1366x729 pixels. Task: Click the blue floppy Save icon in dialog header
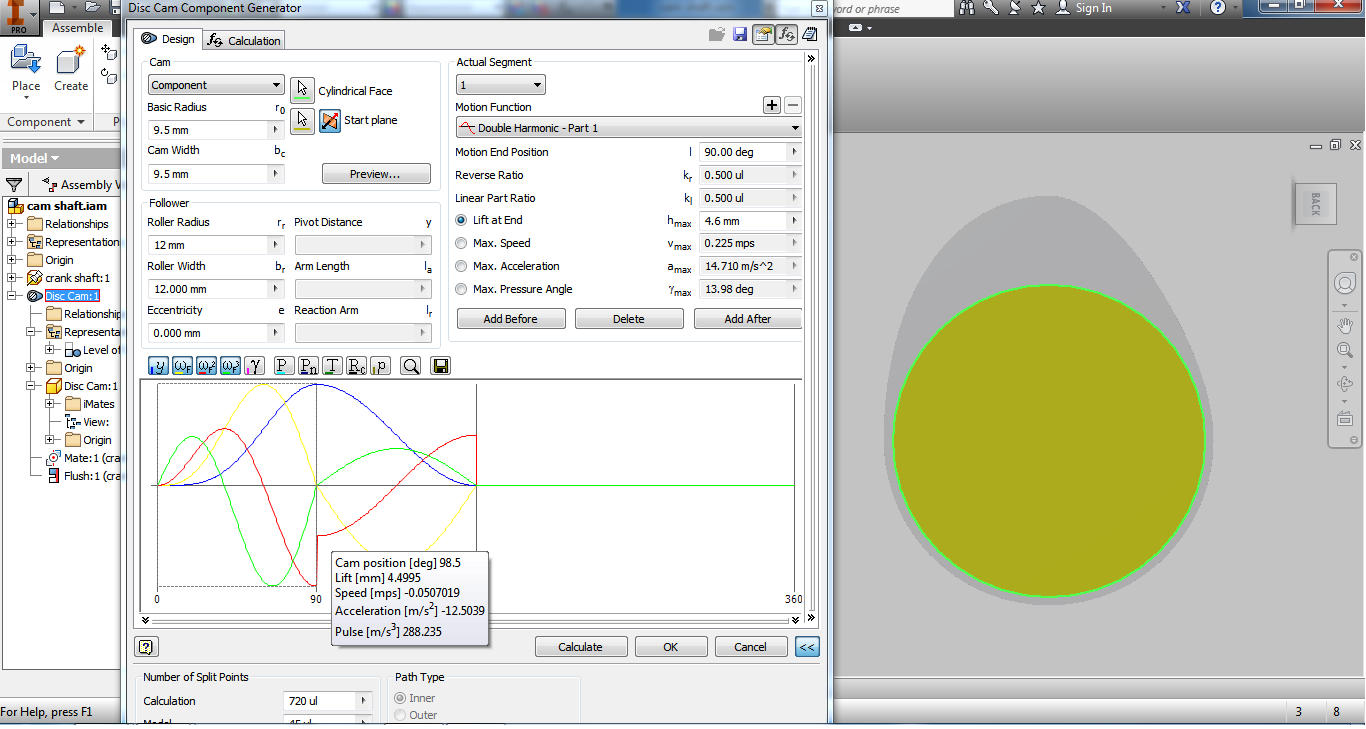[x=740, y=35]
